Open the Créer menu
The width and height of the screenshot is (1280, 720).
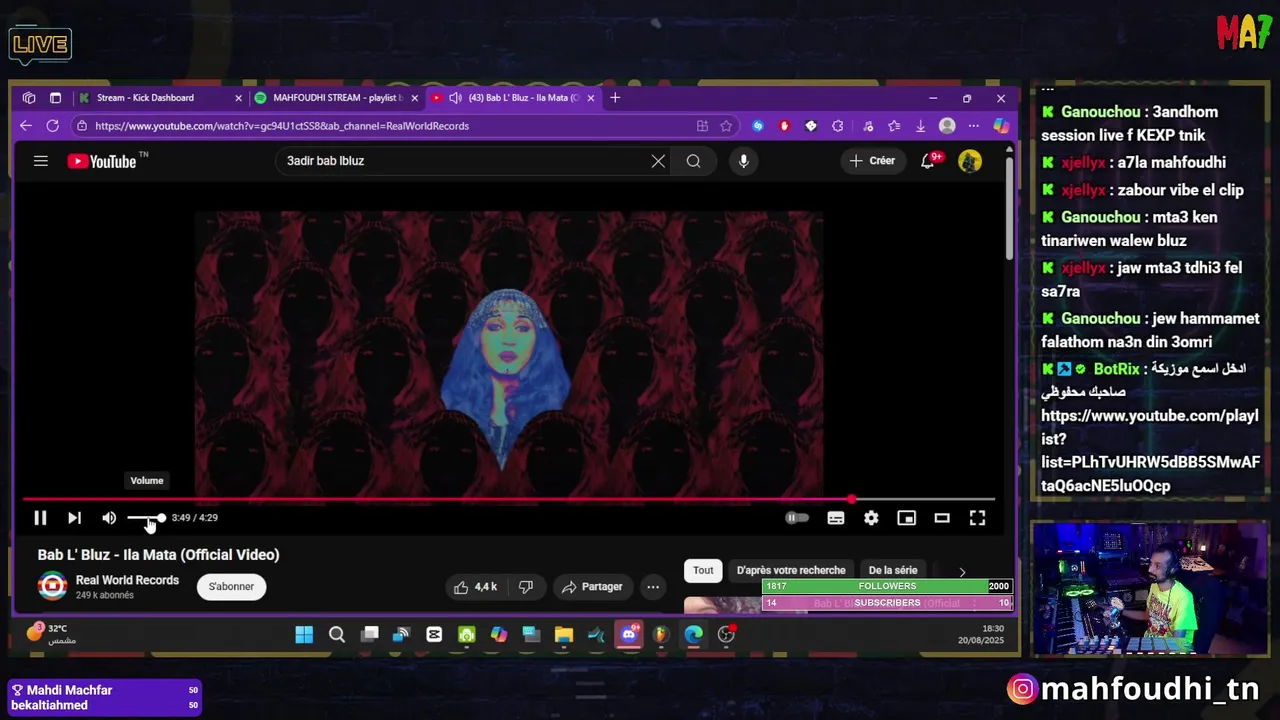[x=872, y=161]
